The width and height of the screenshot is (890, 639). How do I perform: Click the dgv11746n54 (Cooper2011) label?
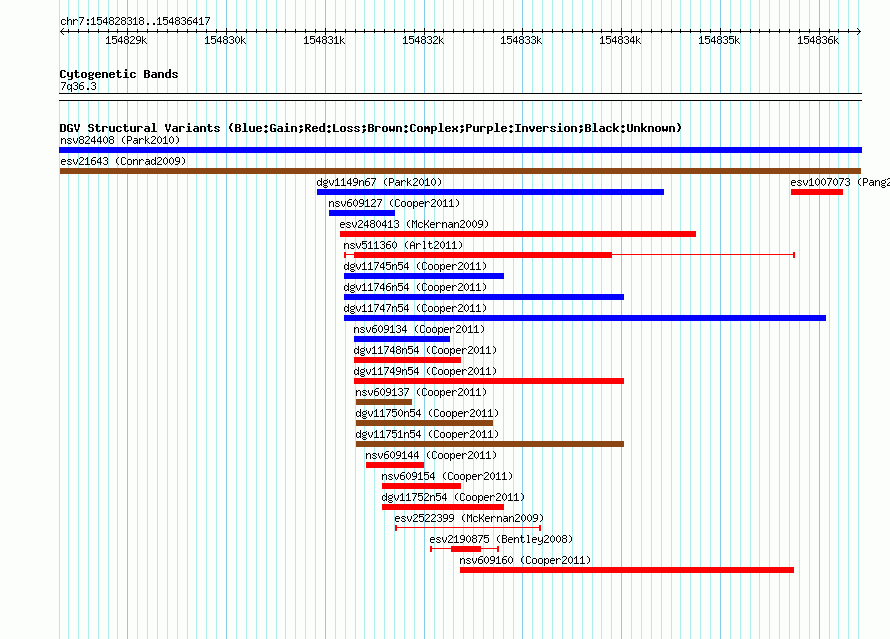[x=415, y=287]
